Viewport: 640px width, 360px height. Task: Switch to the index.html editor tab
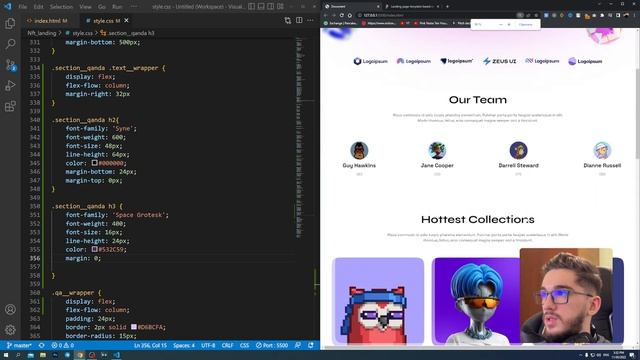click(x=48, y=20)
